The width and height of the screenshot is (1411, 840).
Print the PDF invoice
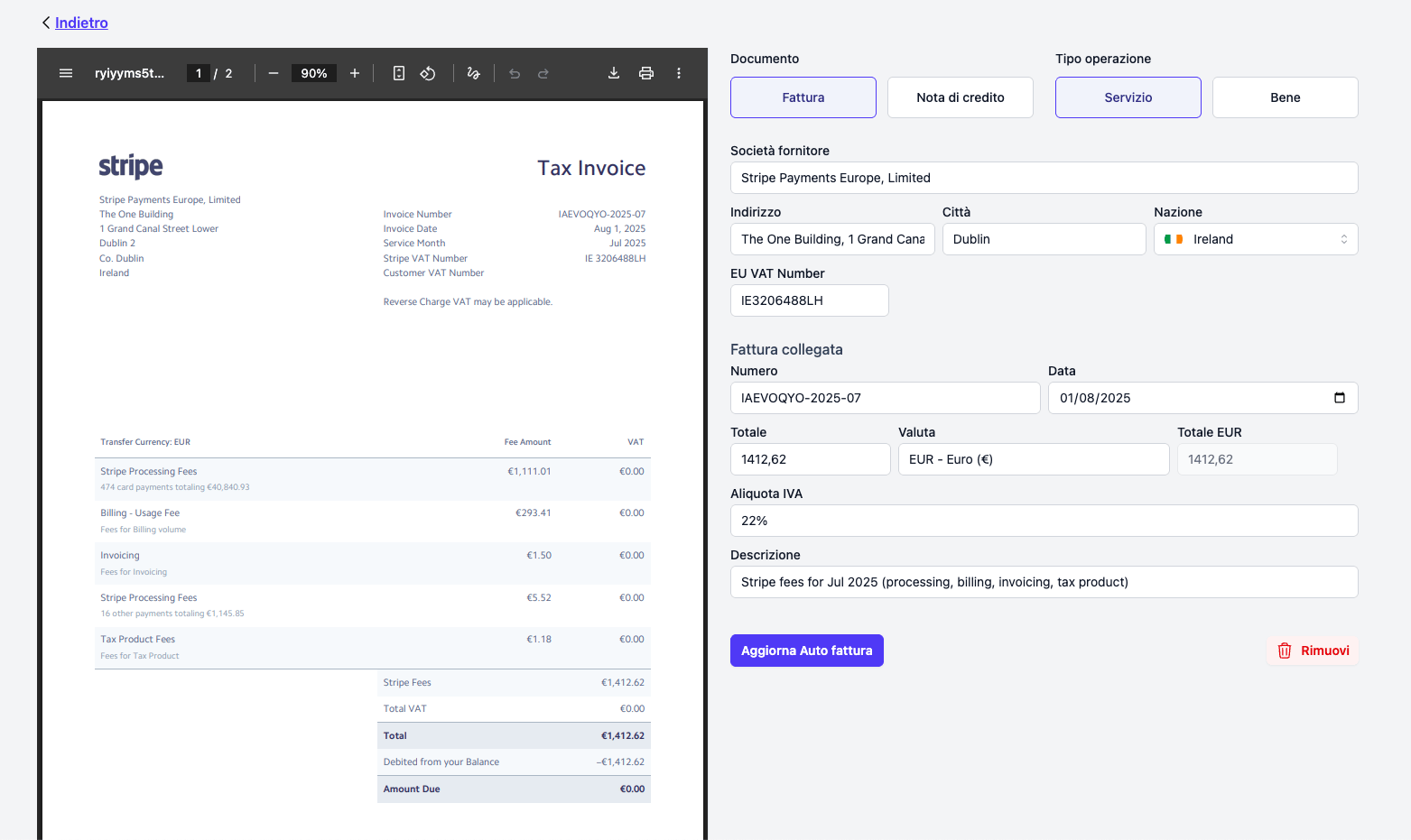pos(646,73)
